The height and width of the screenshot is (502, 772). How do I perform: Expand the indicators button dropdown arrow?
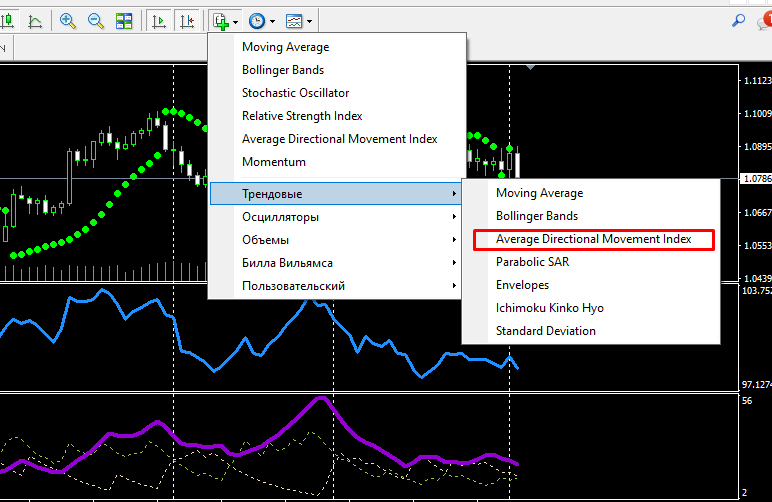[235, 22]
